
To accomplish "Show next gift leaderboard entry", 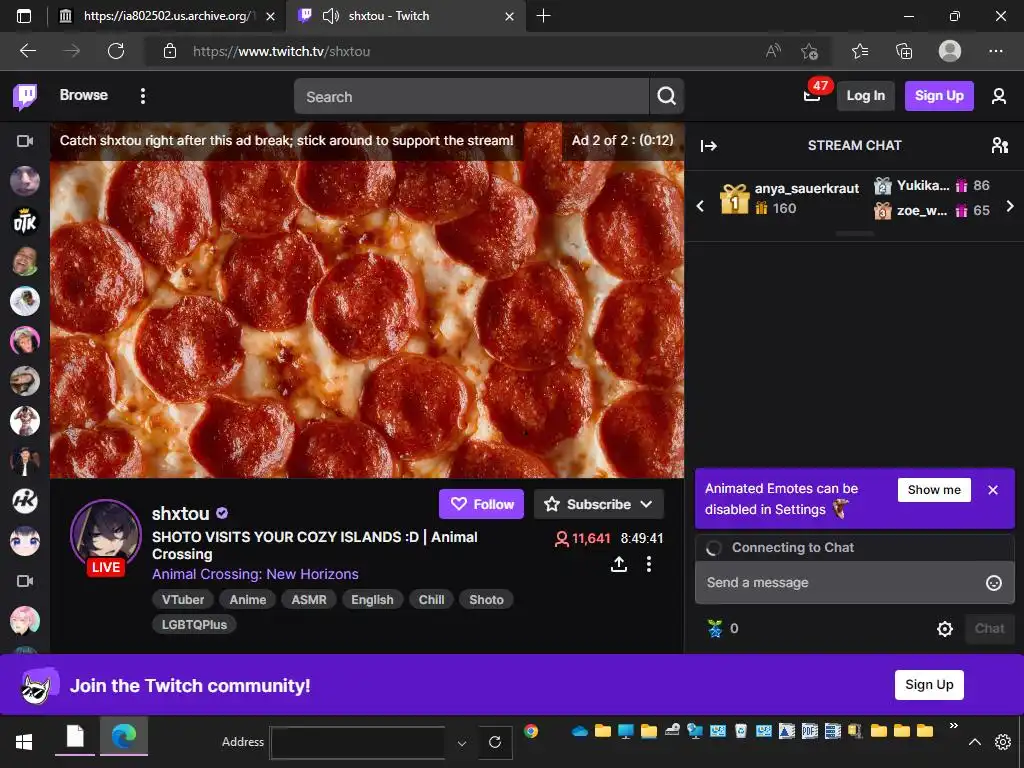I will point(1010,206).
